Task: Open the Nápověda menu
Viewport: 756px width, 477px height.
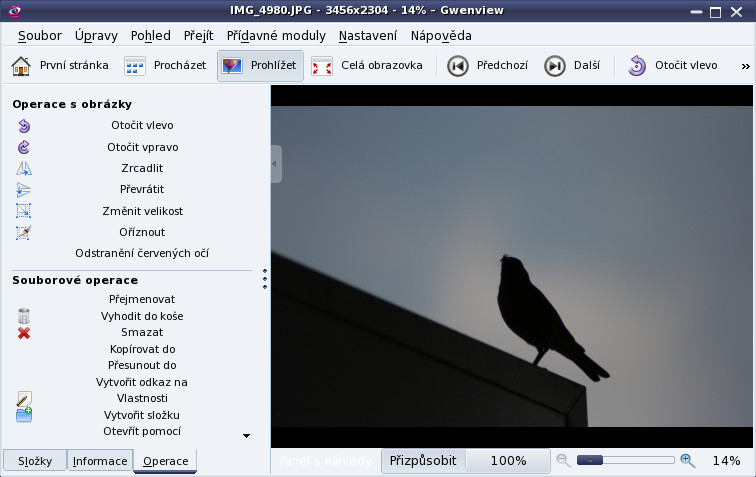Action: pyautogui.click(x=441, y=36)
